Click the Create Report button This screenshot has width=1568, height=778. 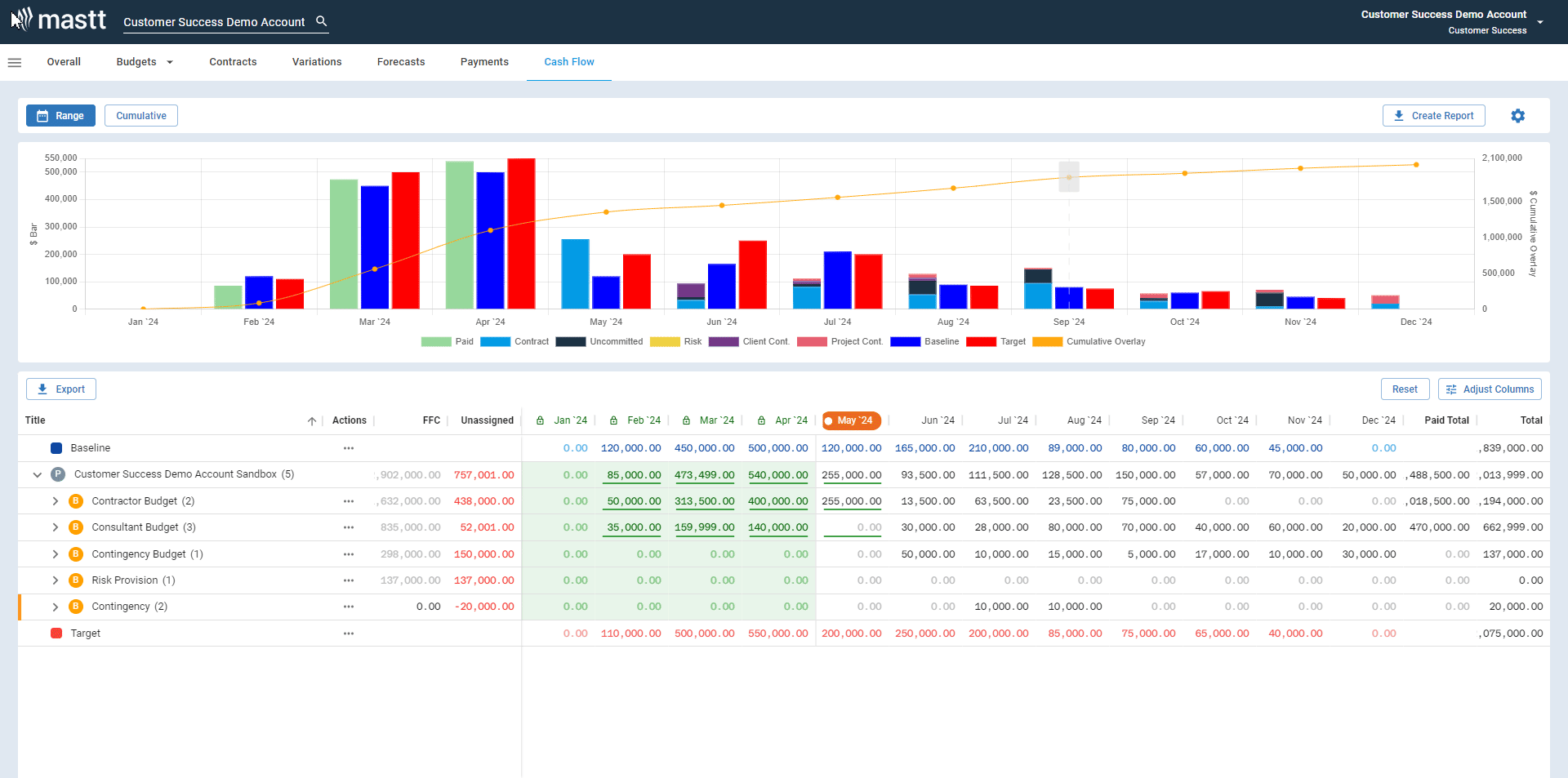click(1434, 115)
